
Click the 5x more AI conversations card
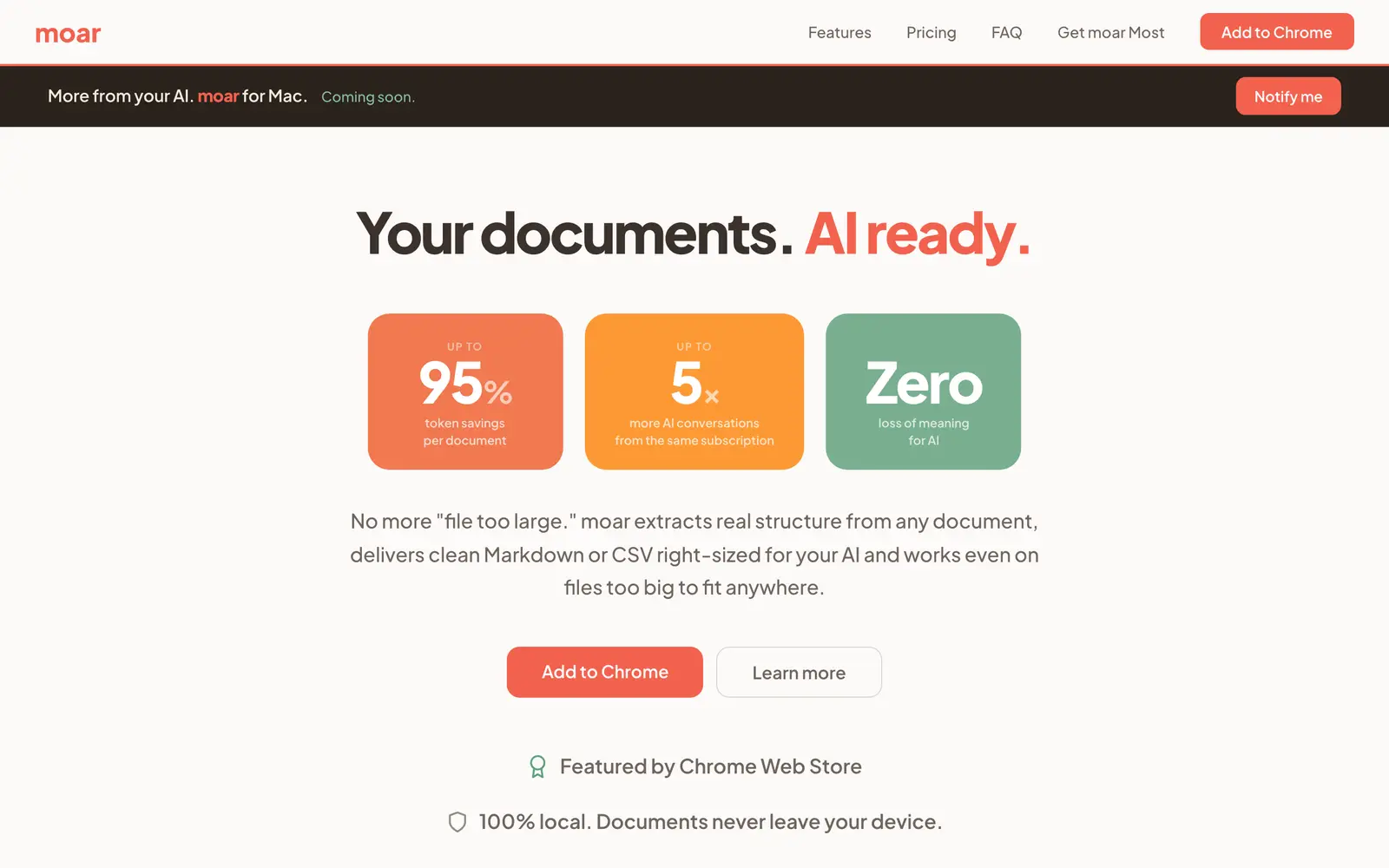694,391
